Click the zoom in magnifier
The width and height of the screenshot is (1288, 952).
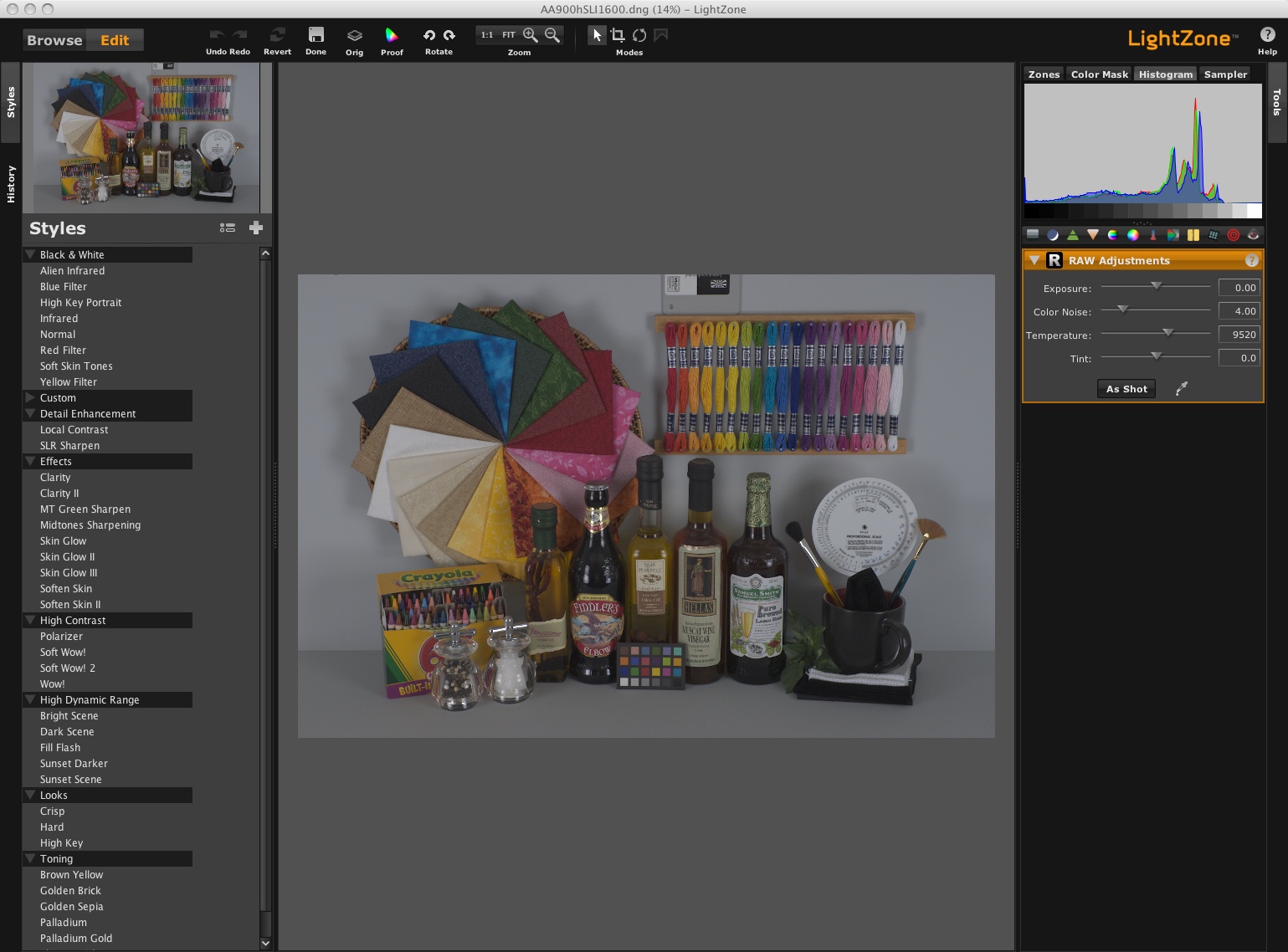point(531,35)
